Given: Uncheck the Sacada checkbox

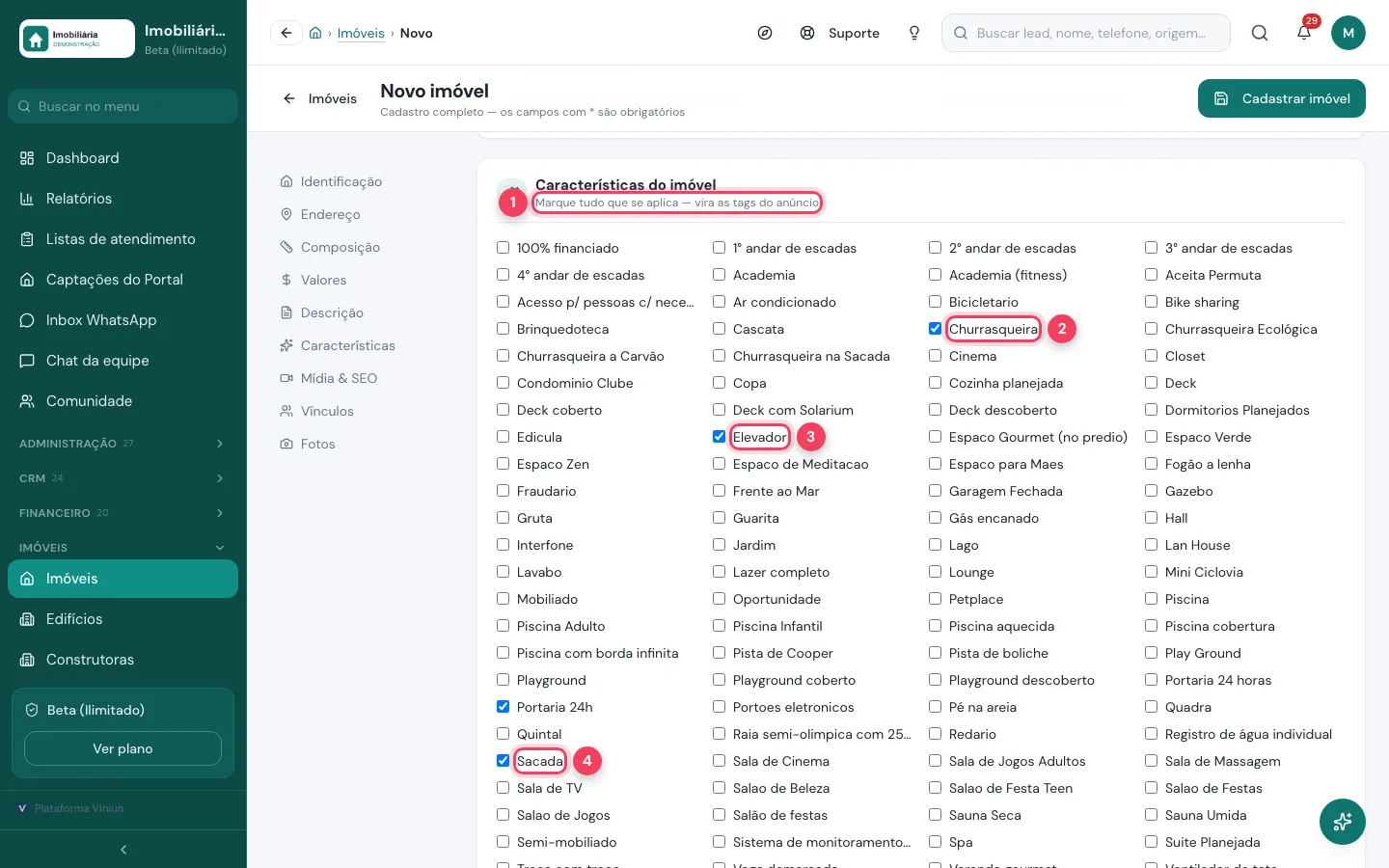Looking at the screenshot, I should click(503, 761).
